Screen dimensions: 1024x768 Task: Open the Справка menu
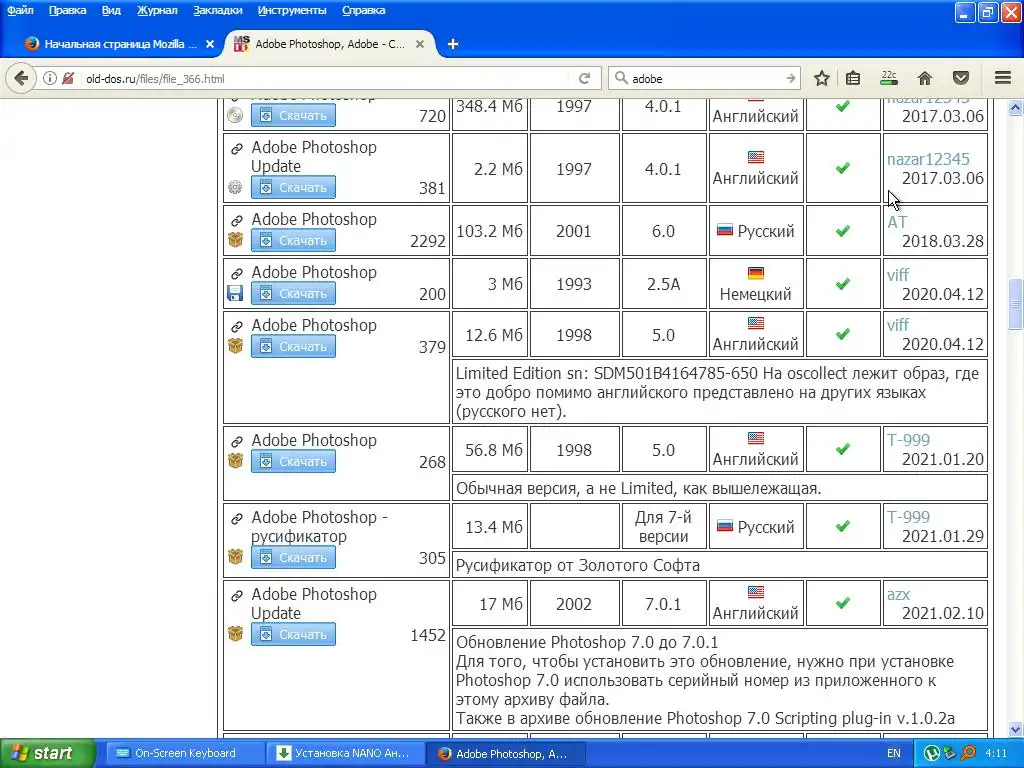tap(364, 10)
